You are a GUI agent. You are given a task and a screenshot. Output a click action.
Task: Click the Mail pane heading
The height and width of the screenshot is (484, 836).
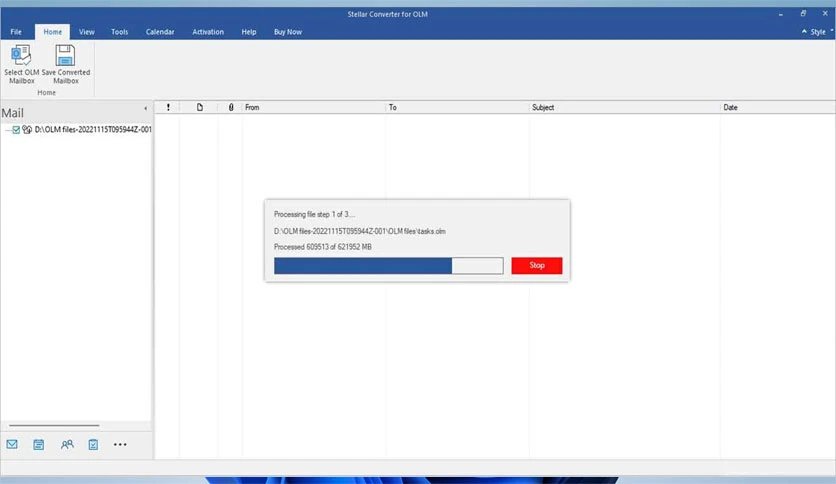pyautogui.click(x=12, y=113)
